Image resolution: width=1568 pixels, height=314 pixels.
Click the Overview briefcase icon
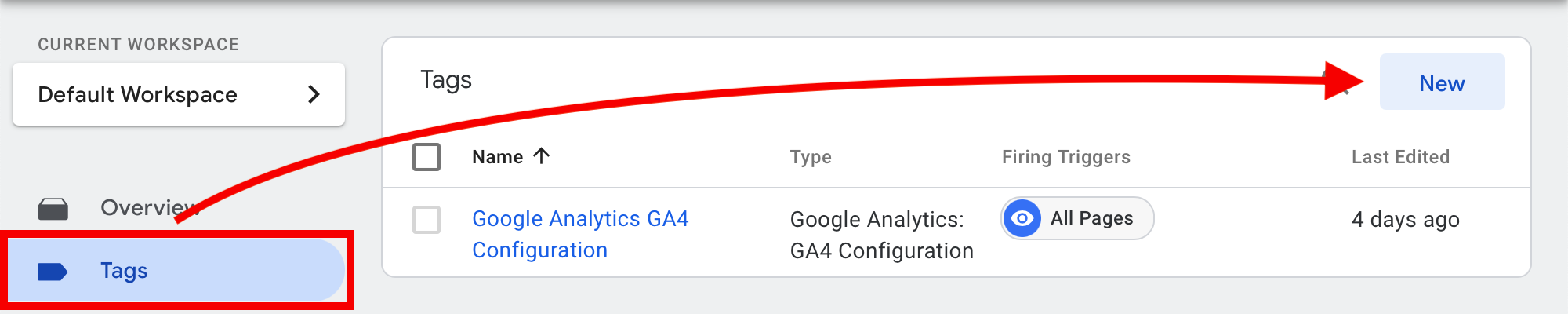[x=53, y=208]
